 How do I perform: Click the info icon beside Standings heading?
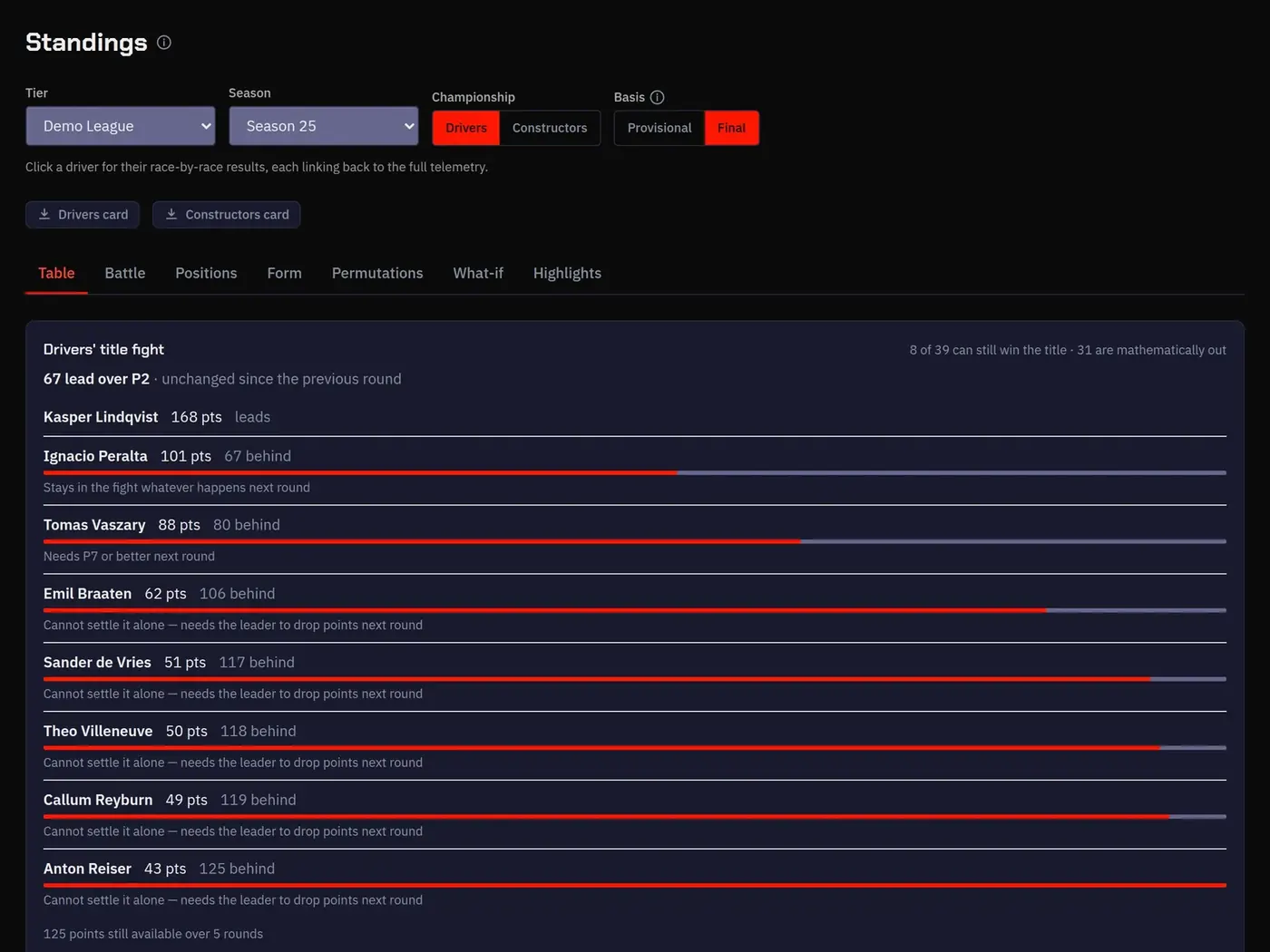[x=164, y=43]
